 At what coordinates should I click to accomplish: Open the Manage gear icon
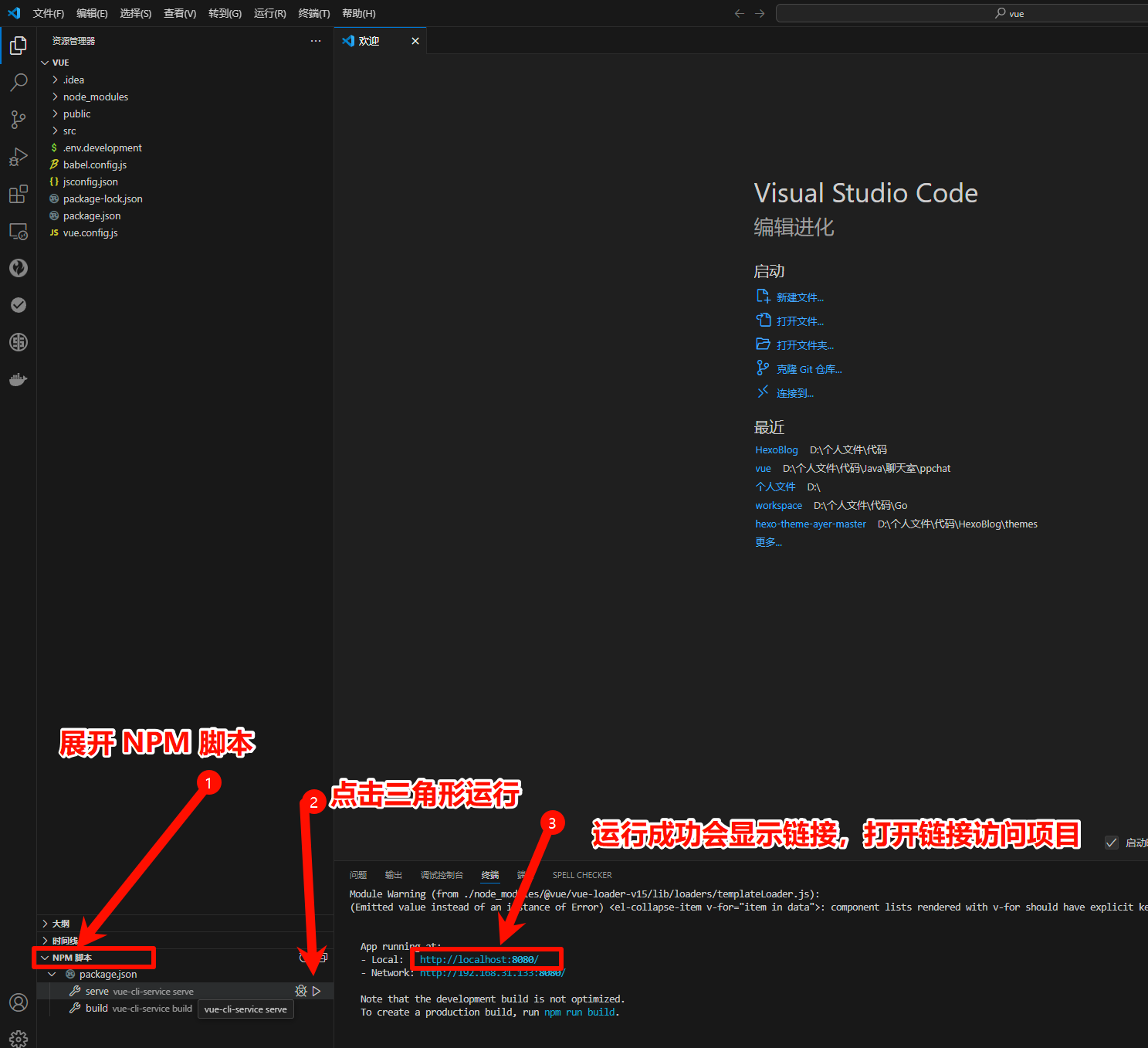coord(19,1039)
